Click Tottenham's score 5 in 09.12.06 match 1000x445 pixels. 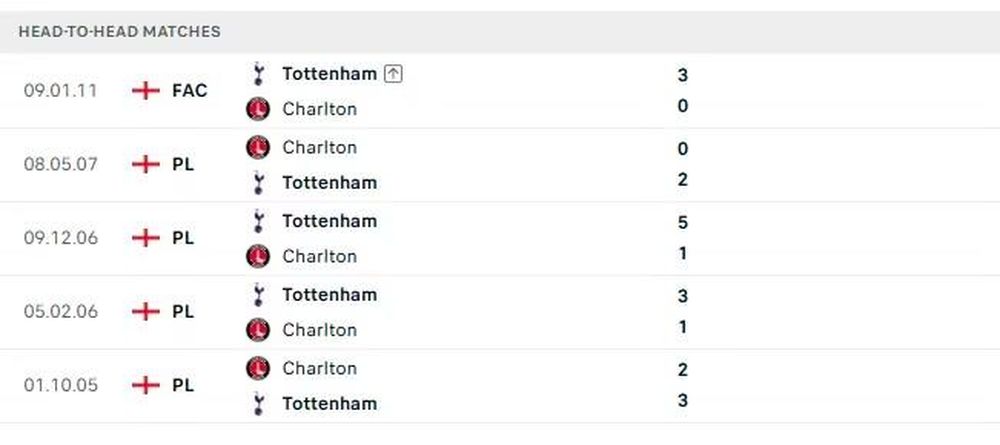(682, 222)
